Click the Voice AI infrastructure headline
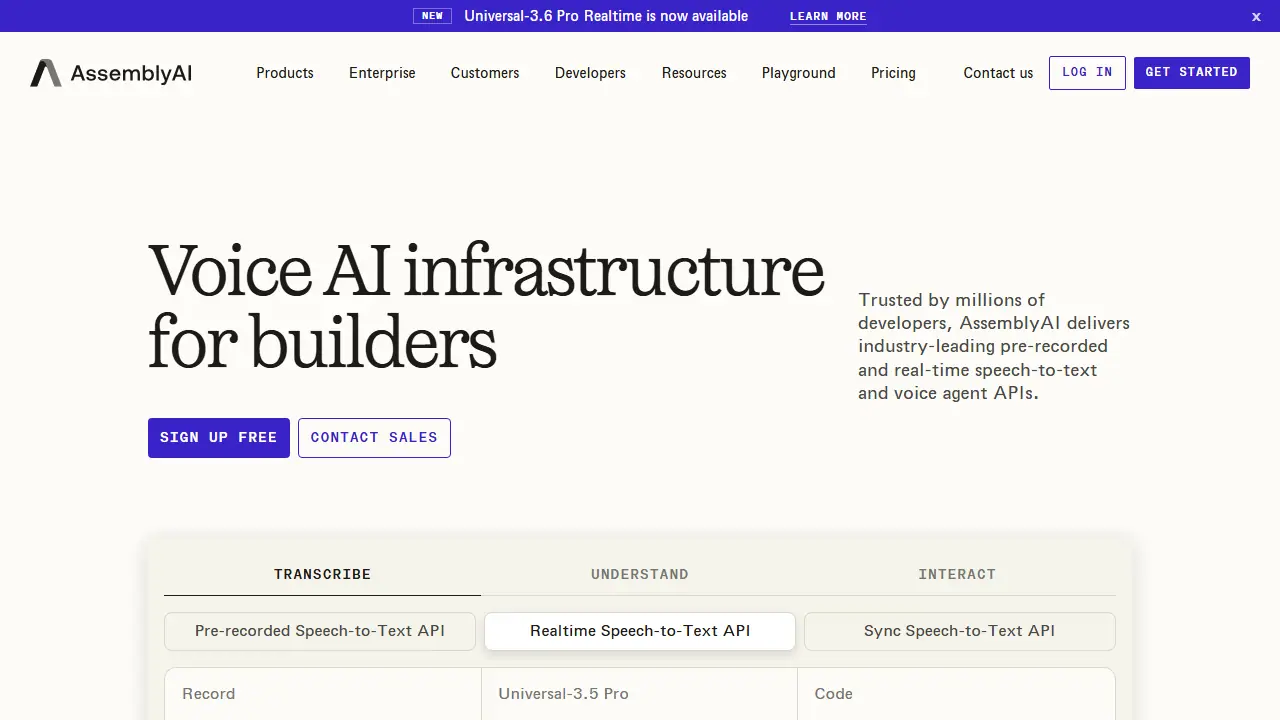The height and width of the screenshot is (720, 1280). point(486,307)
